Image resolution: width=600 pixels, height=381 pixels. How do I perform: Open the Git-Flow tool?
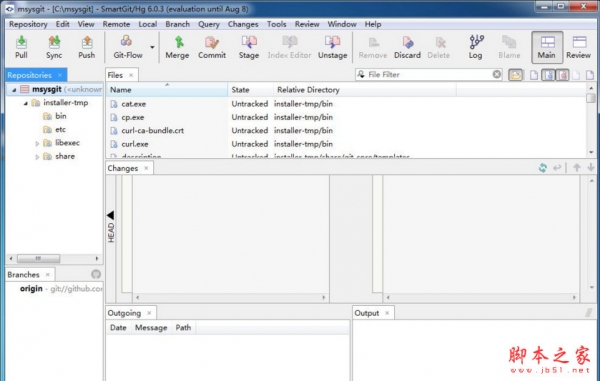(127, 47)
